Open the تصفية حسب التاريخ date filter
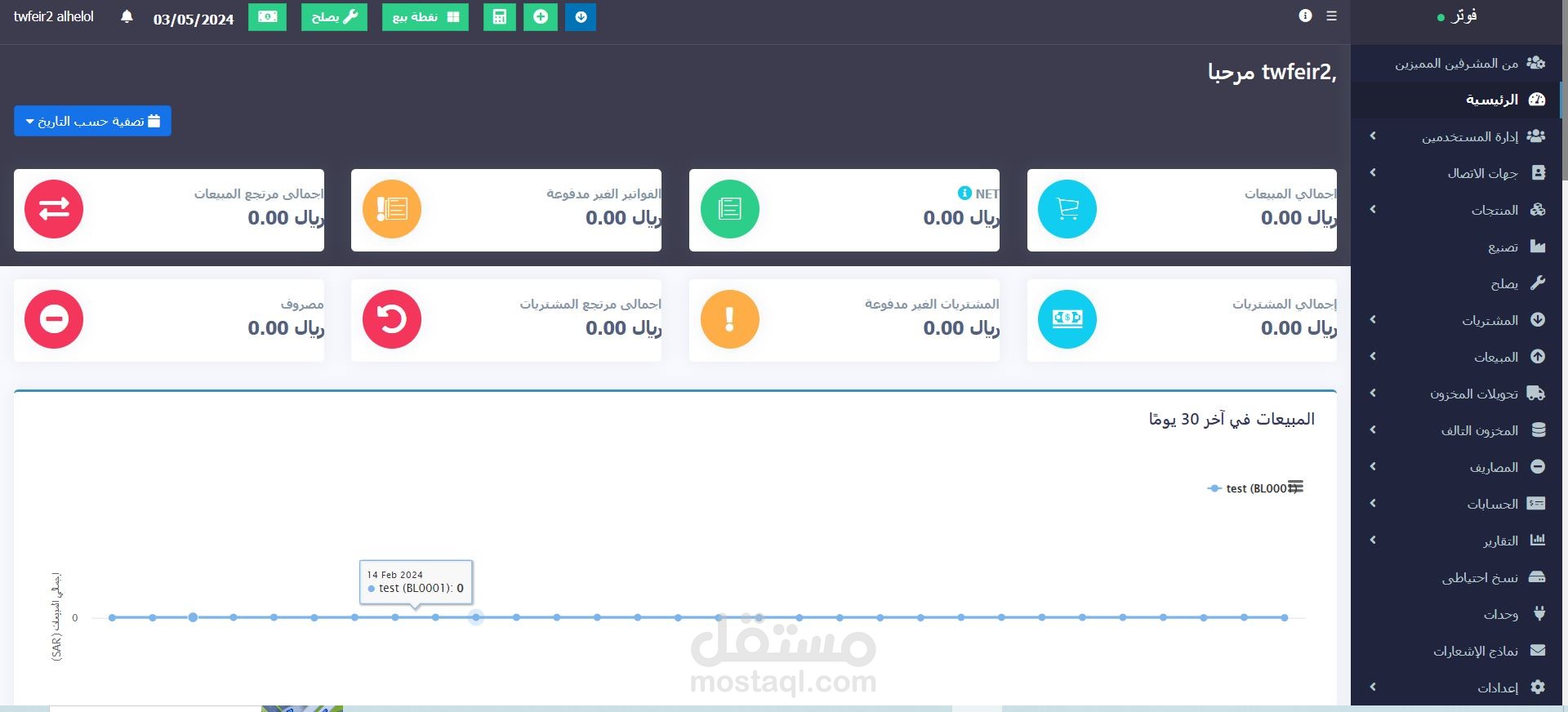This screenshot has width=1568, height=712. (92, 121)
